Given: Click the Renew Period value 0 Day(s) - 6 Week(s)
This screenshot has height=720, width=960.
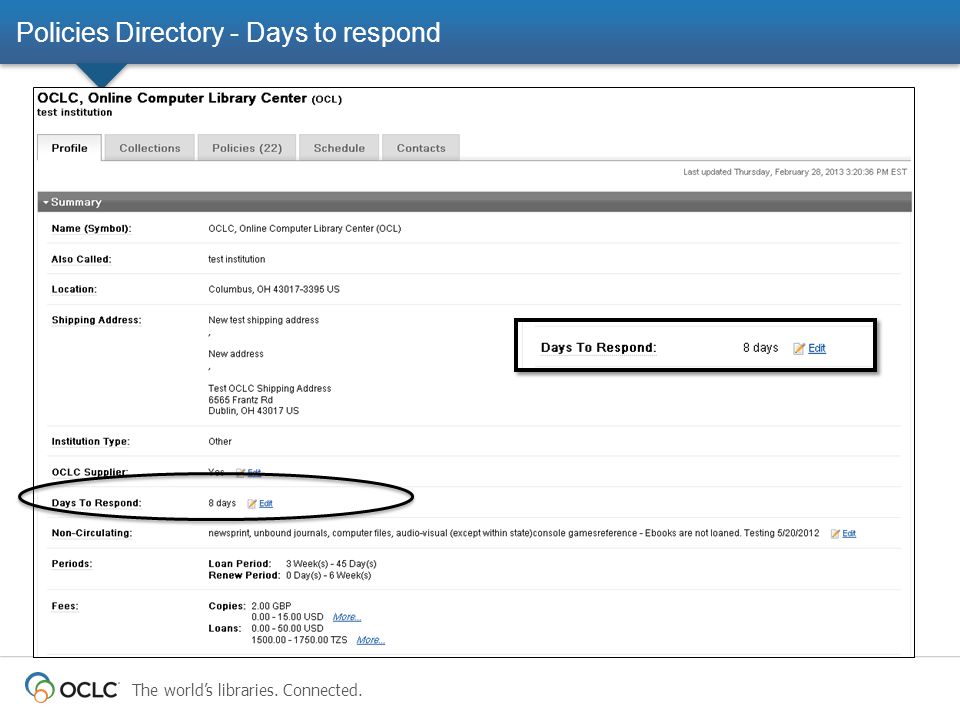Looking at the screenshot, I should coord(328,575).
